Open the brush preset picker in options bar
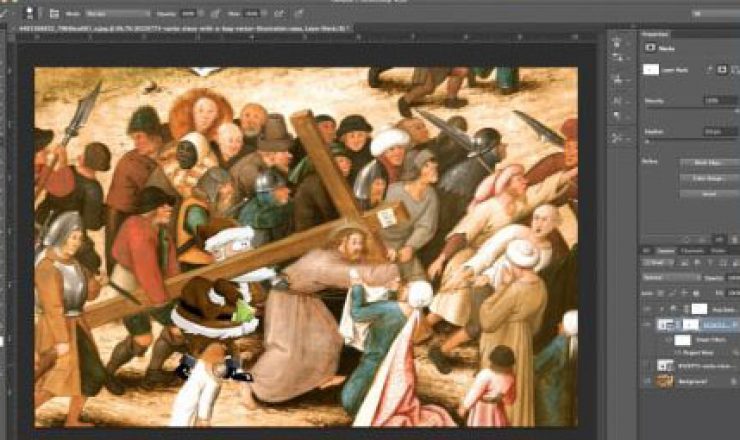Screen dimensions: 740x440 point(29,14)
